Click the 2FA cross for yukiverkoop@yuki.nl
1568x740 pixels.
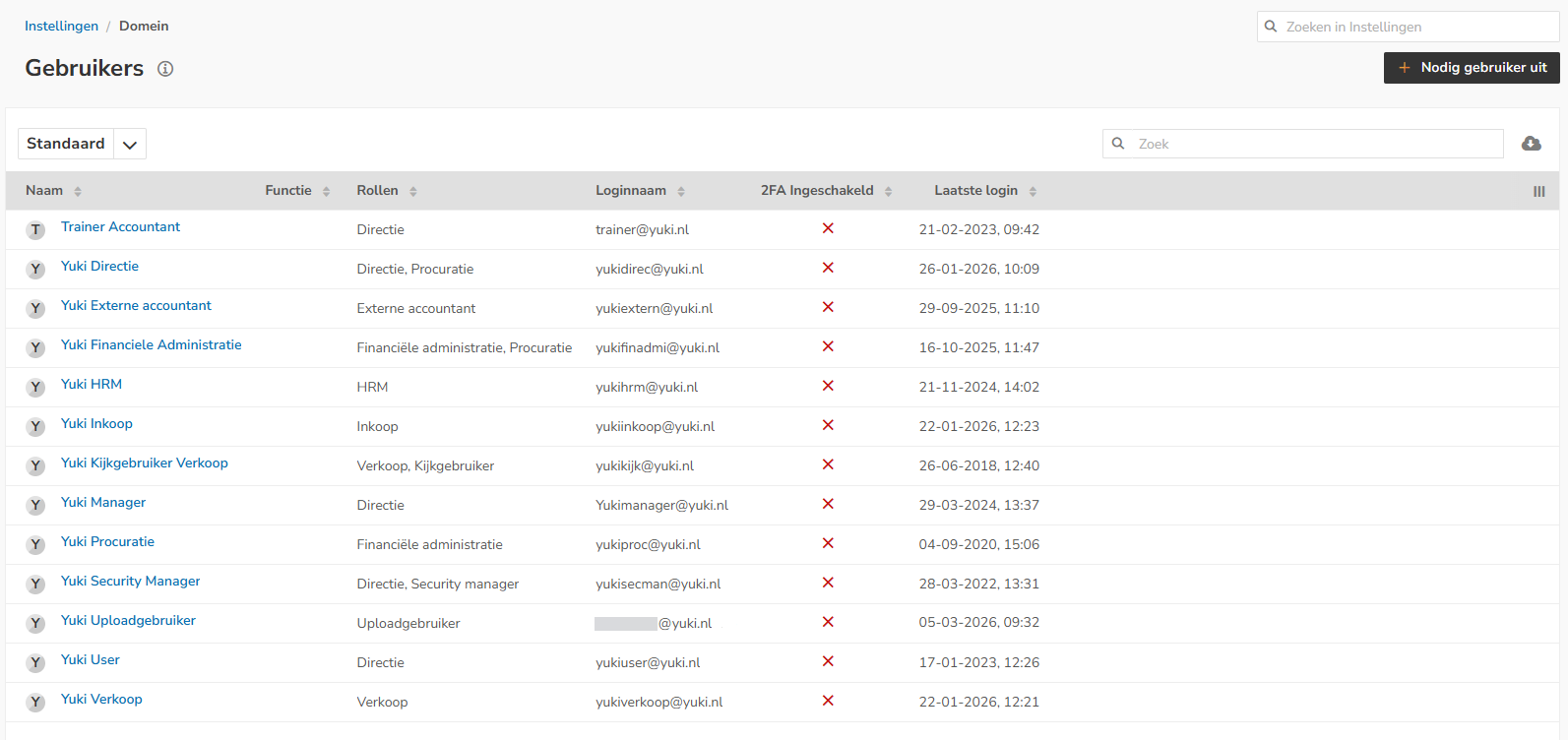pos(828,701)
